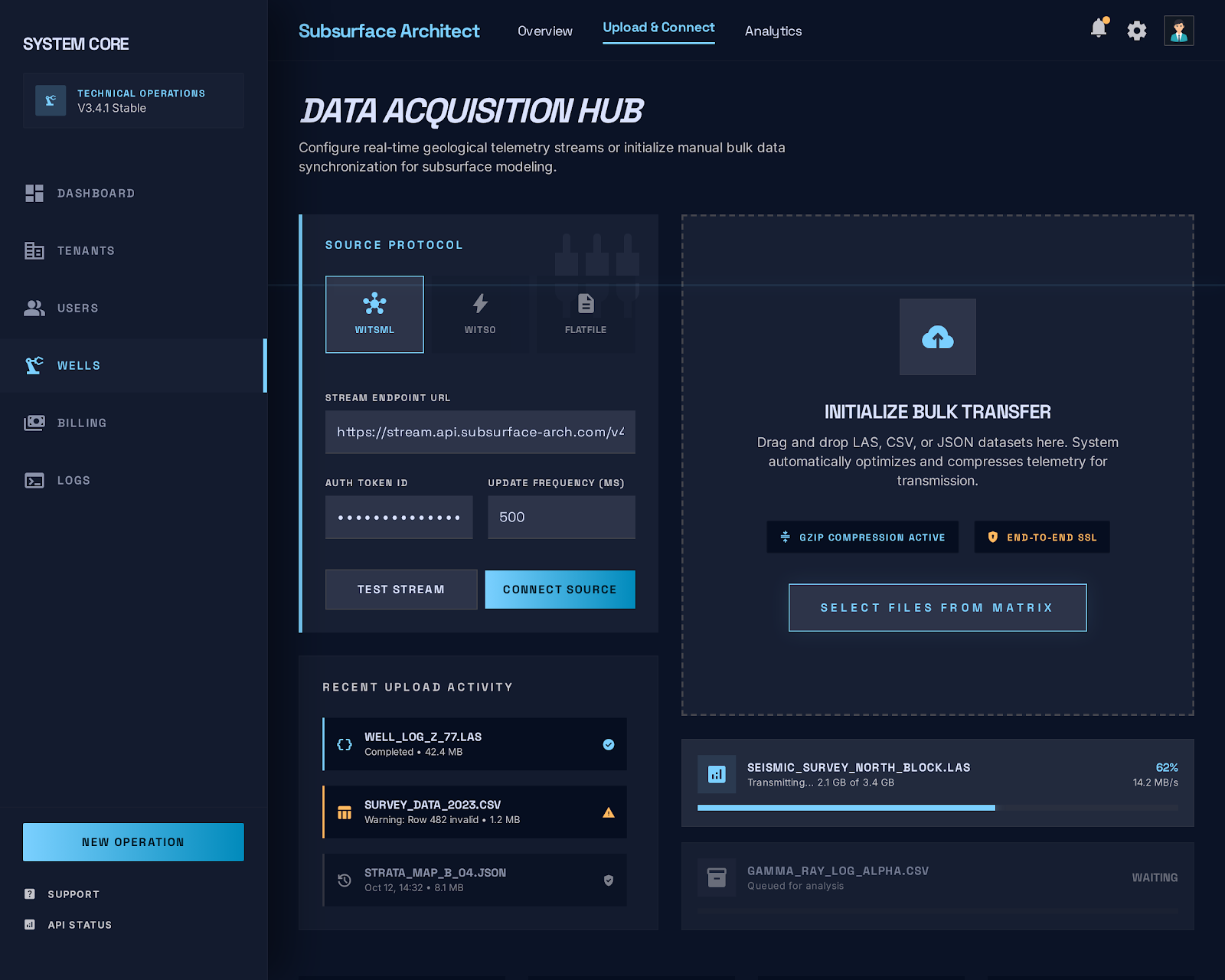Click the seismic survey transfer progress bar
1225x980 pixels.
tap(937, 808)
